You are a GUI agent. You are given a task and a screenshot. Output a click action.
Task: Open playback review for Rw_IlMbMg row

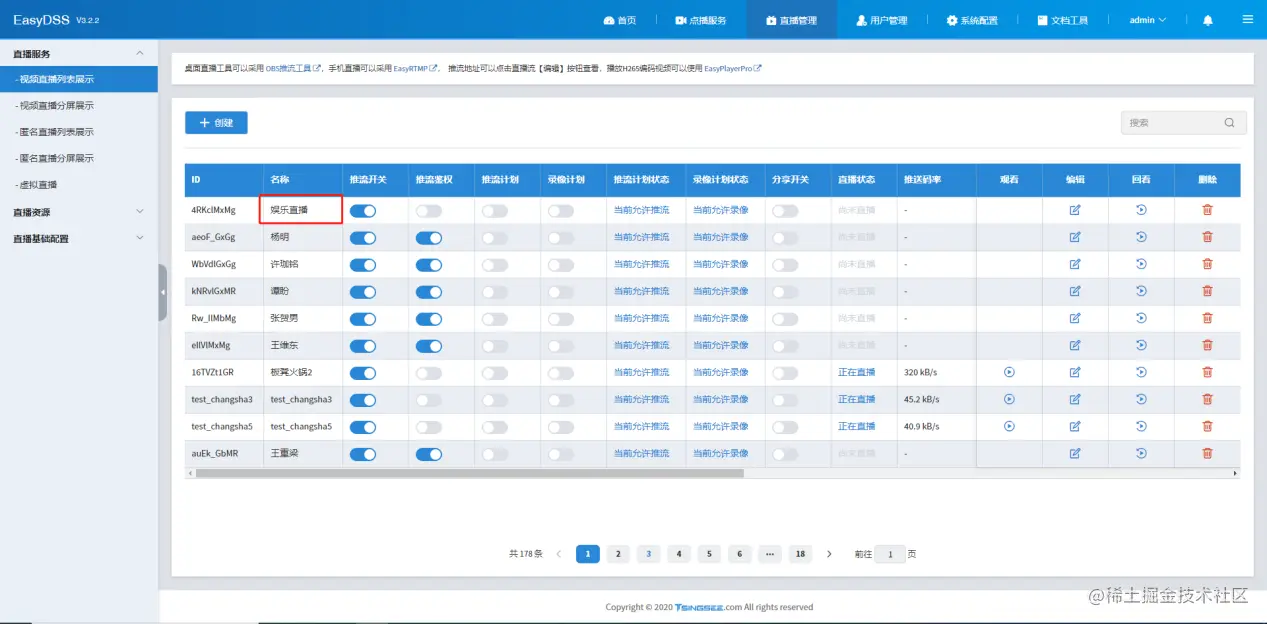1141,318
